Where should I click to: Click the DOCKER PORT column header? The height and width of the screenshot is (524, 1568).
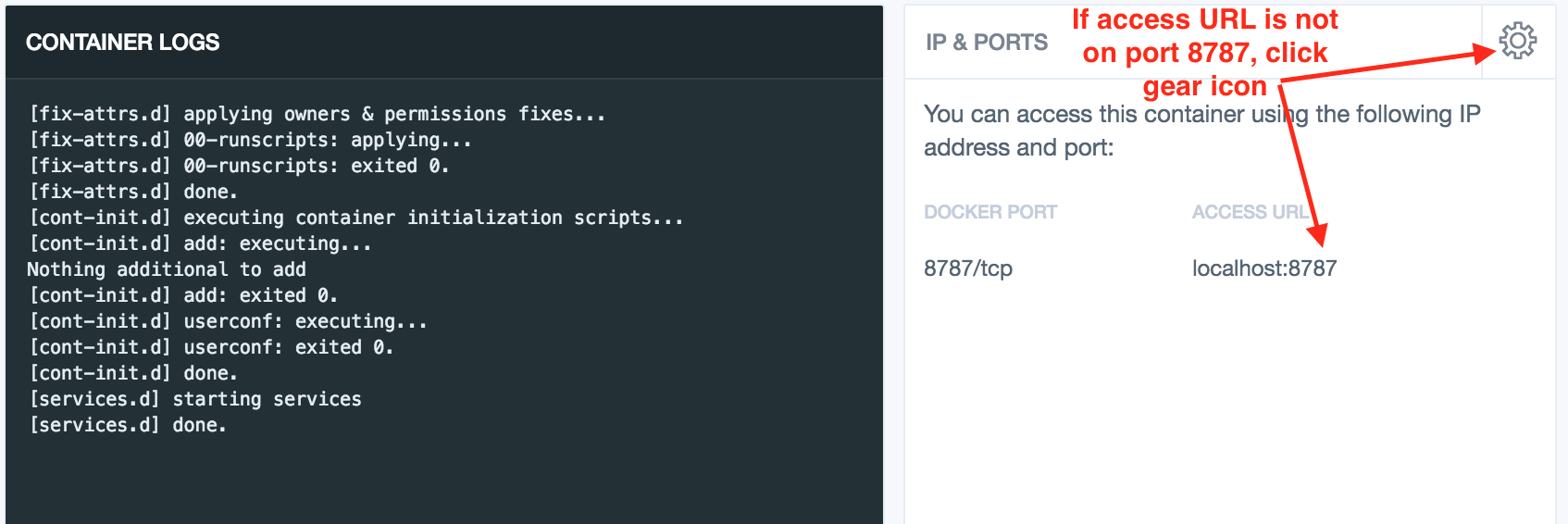coord(990,212)
